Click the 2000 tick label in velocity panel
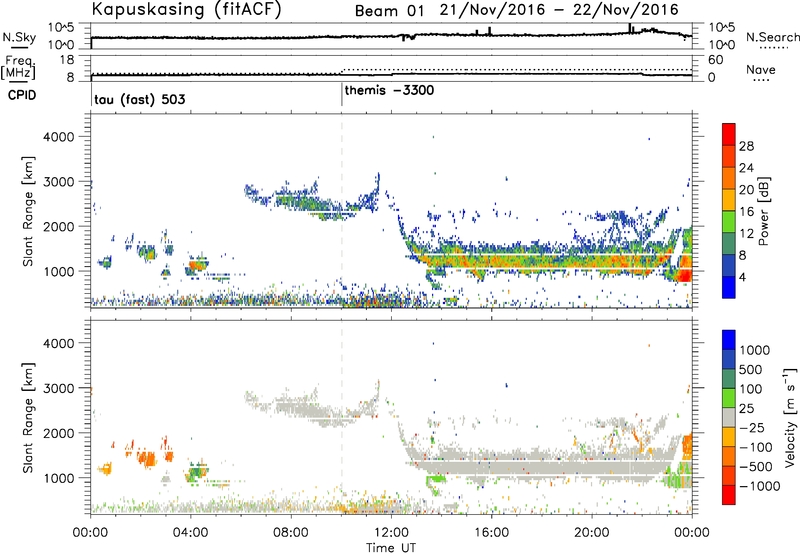 pyautogui.click(x=58, y=433)
